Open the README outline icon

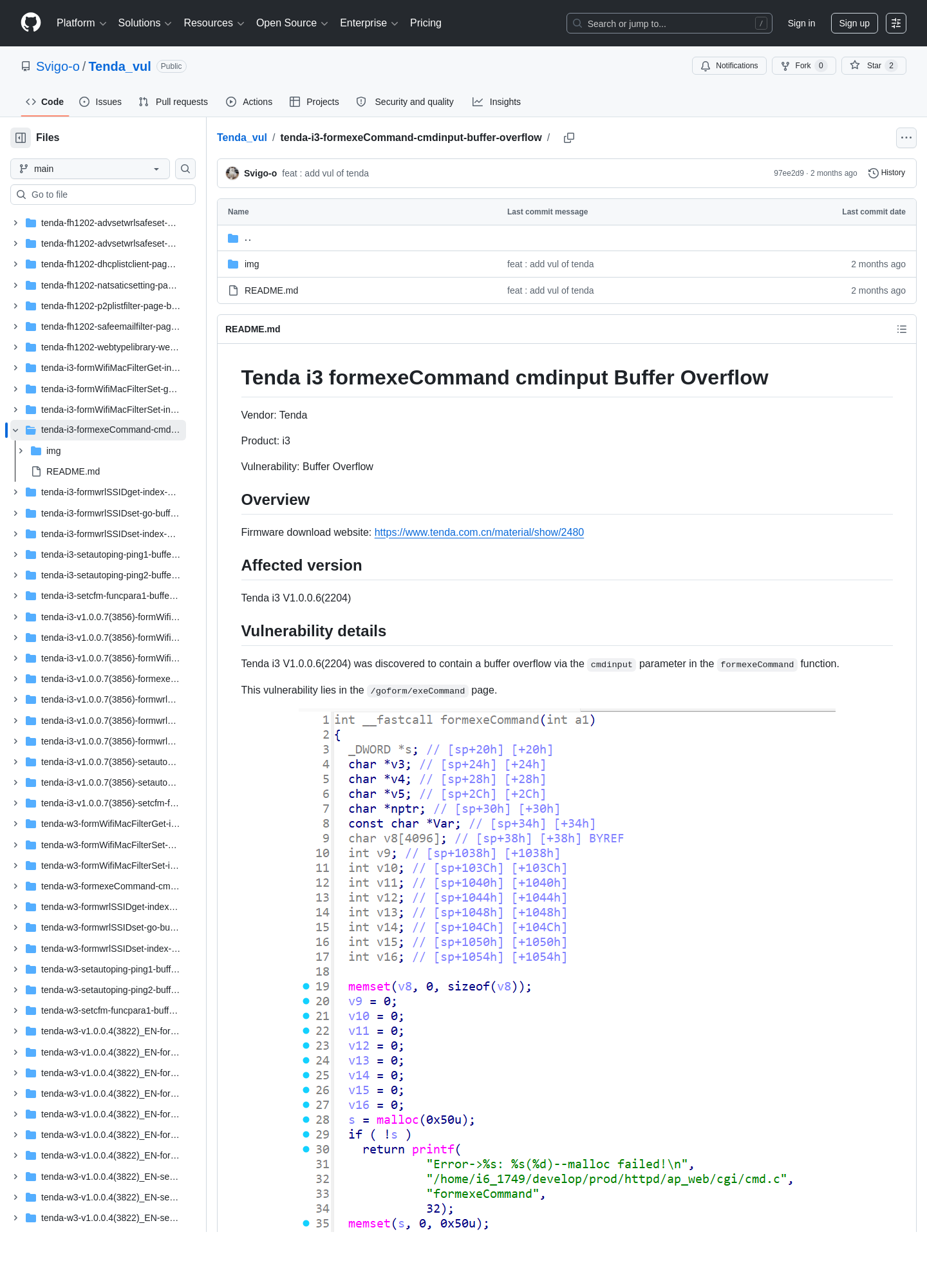point(902,329)
